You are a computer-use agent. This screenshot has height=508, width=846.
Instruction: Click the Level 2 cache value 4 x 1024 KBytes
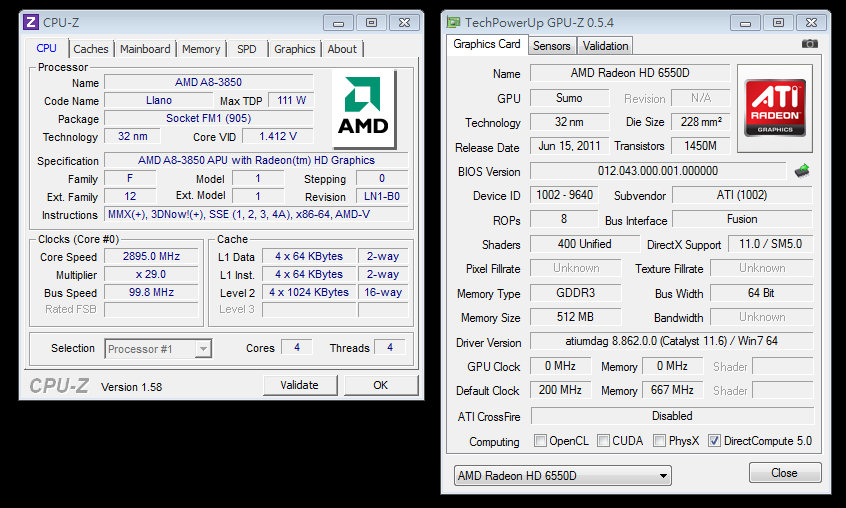pos(309,292)
